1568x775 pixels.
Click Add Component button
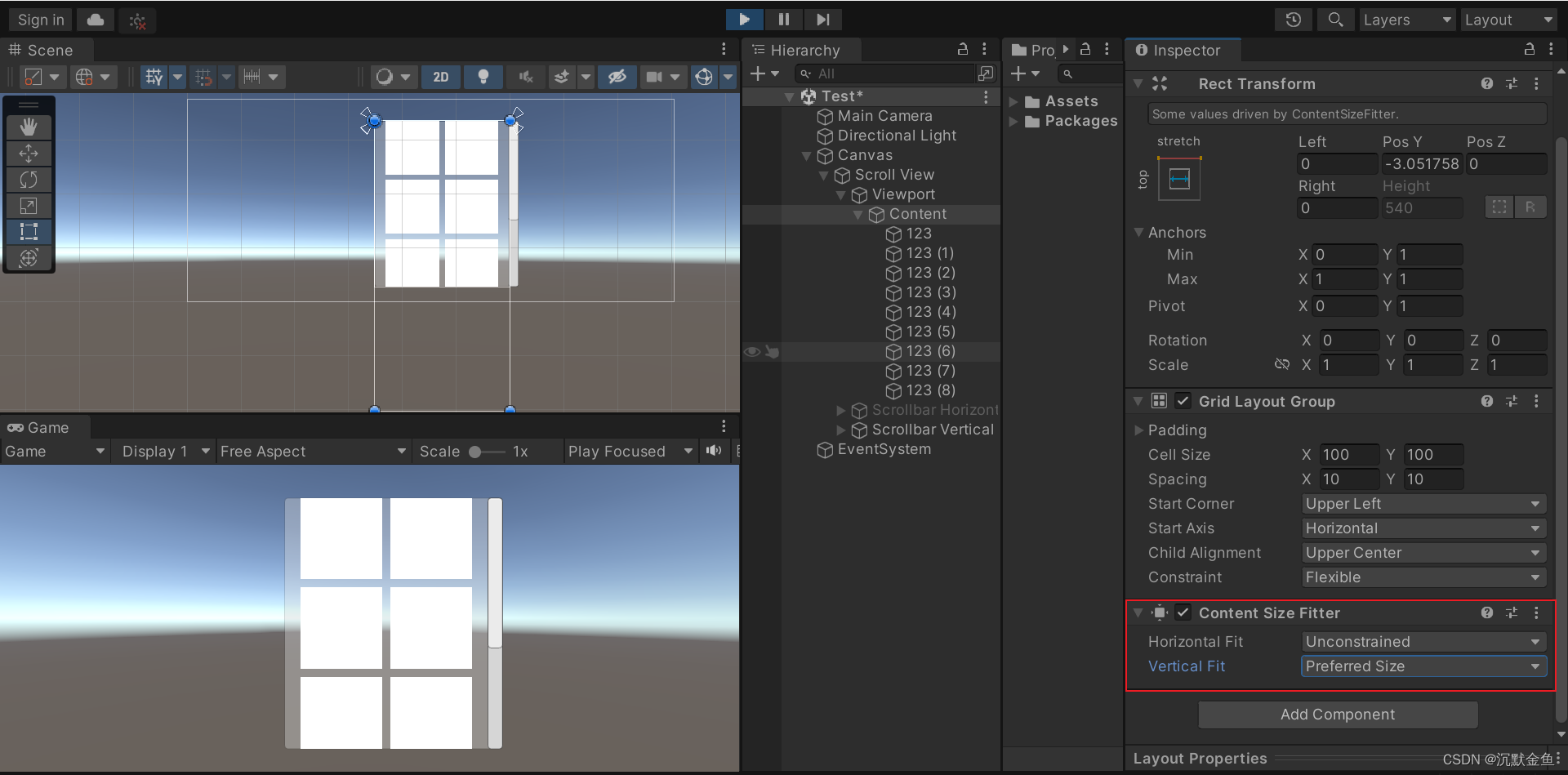coord(1338,715)
